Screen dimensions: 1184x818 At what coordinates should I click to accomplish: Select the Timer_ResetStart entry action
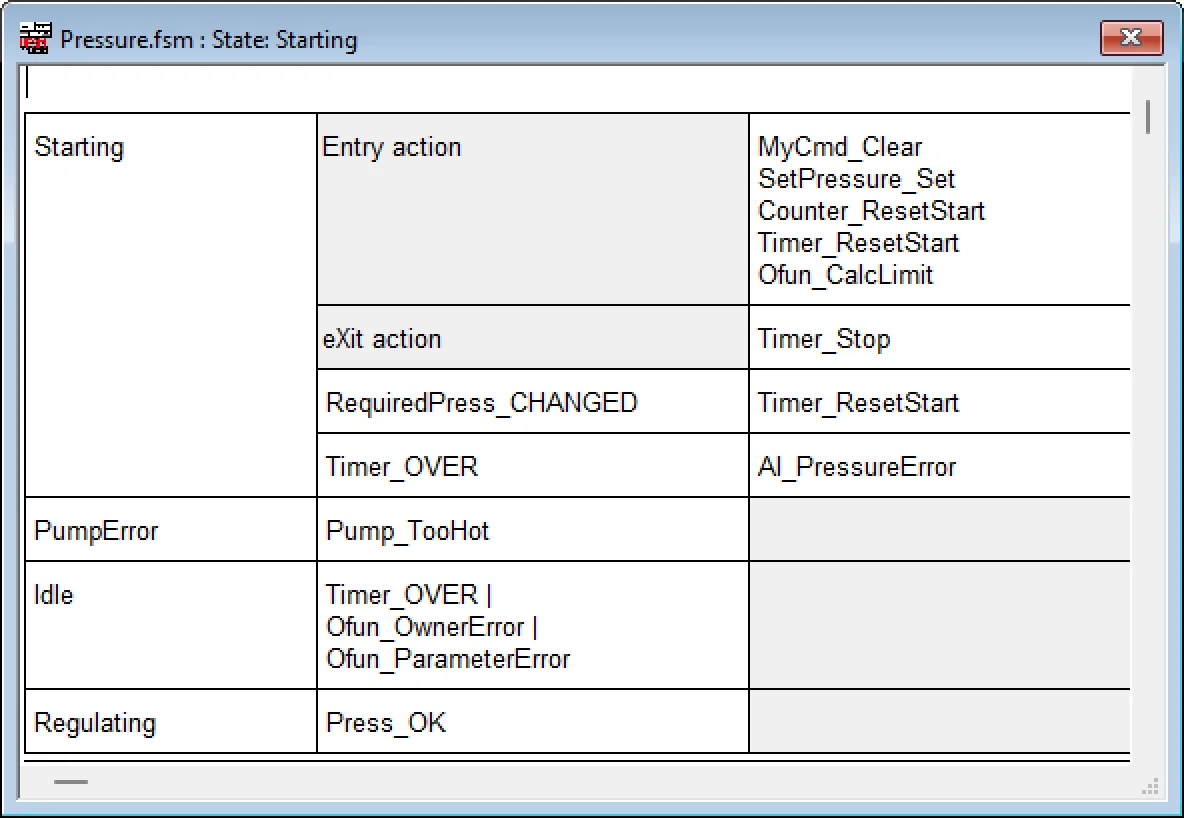point(858,243)
